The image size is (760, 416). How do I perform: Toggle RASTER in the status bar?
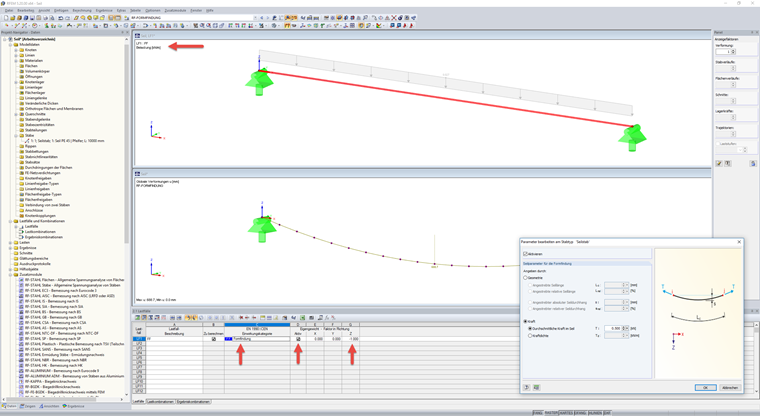coord(551,413)
